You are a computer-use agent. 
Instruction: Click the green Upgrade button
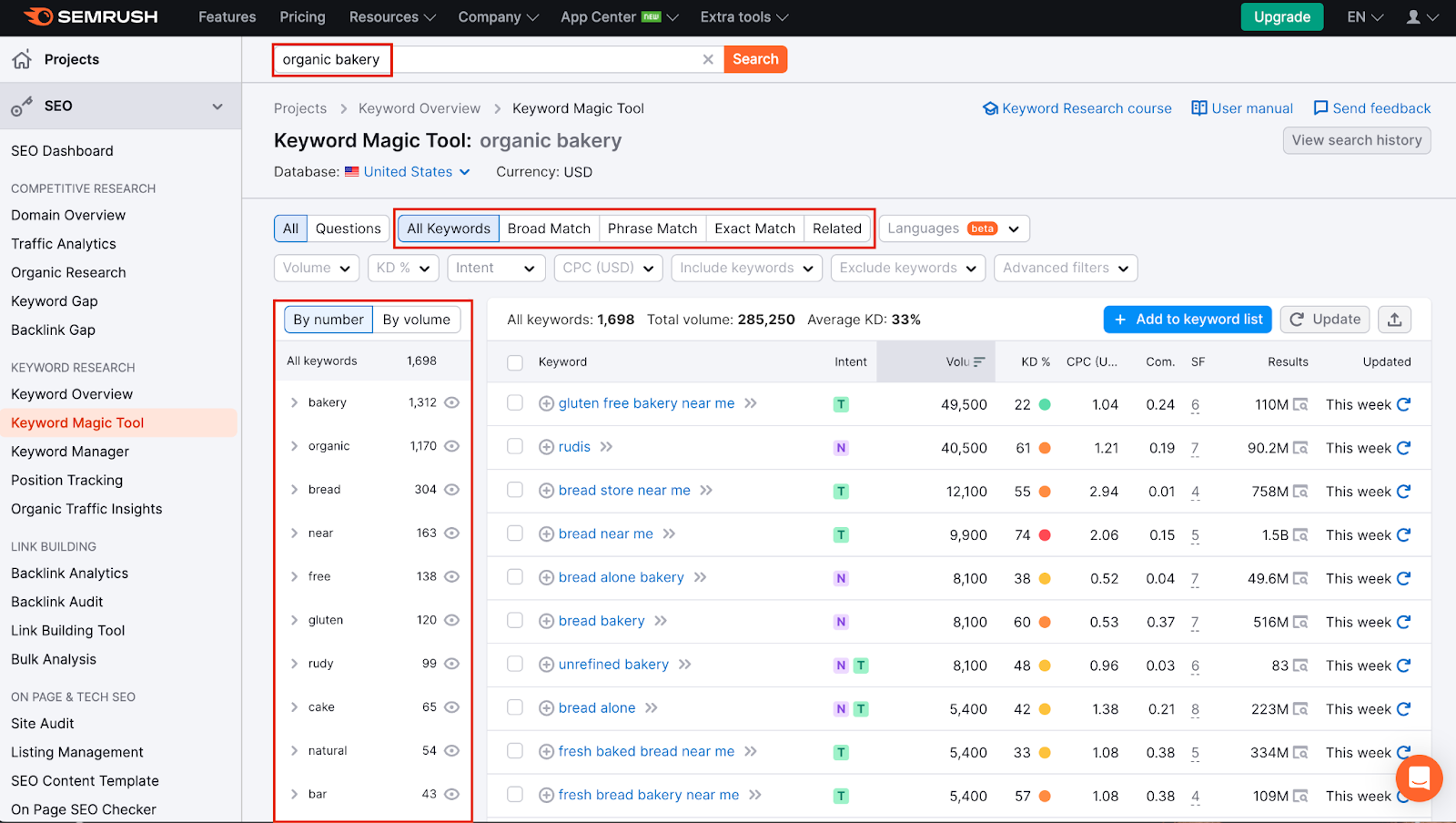(x=1282, y=17)
